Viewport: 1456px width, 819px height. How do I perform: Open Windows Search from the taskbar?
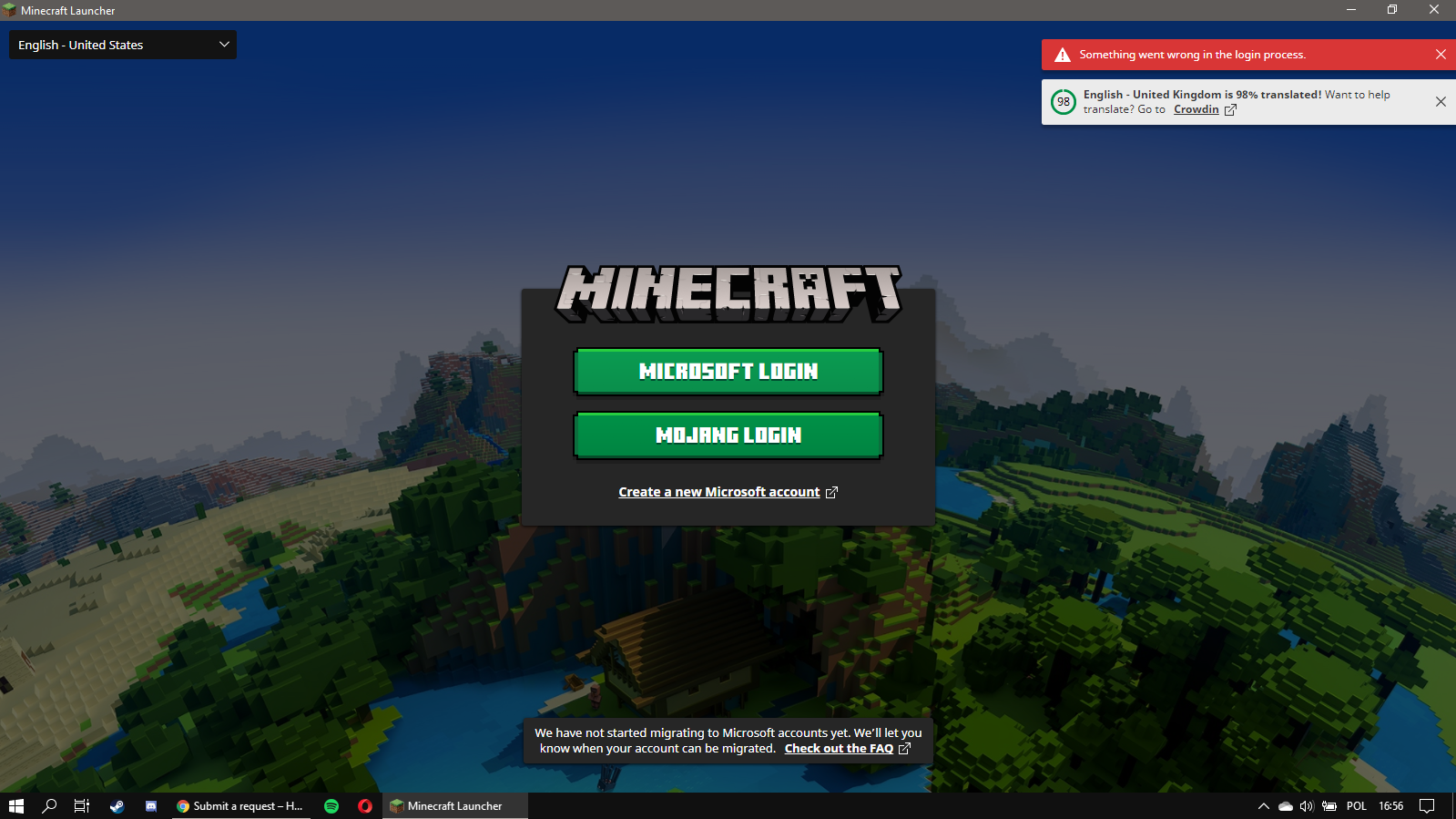click(x=49, y=806)
